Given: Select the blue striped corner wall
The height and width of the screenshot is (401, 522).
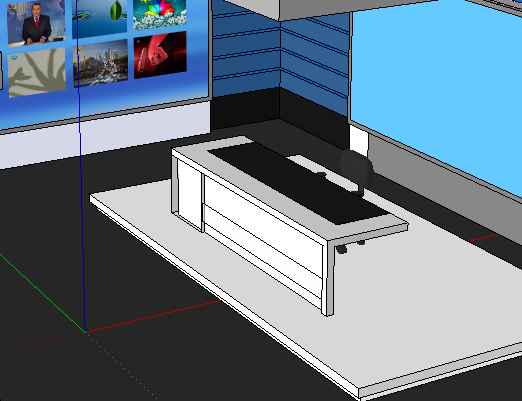Looking at the screenshot, I should pyautogui.click(x=280, y=57).
